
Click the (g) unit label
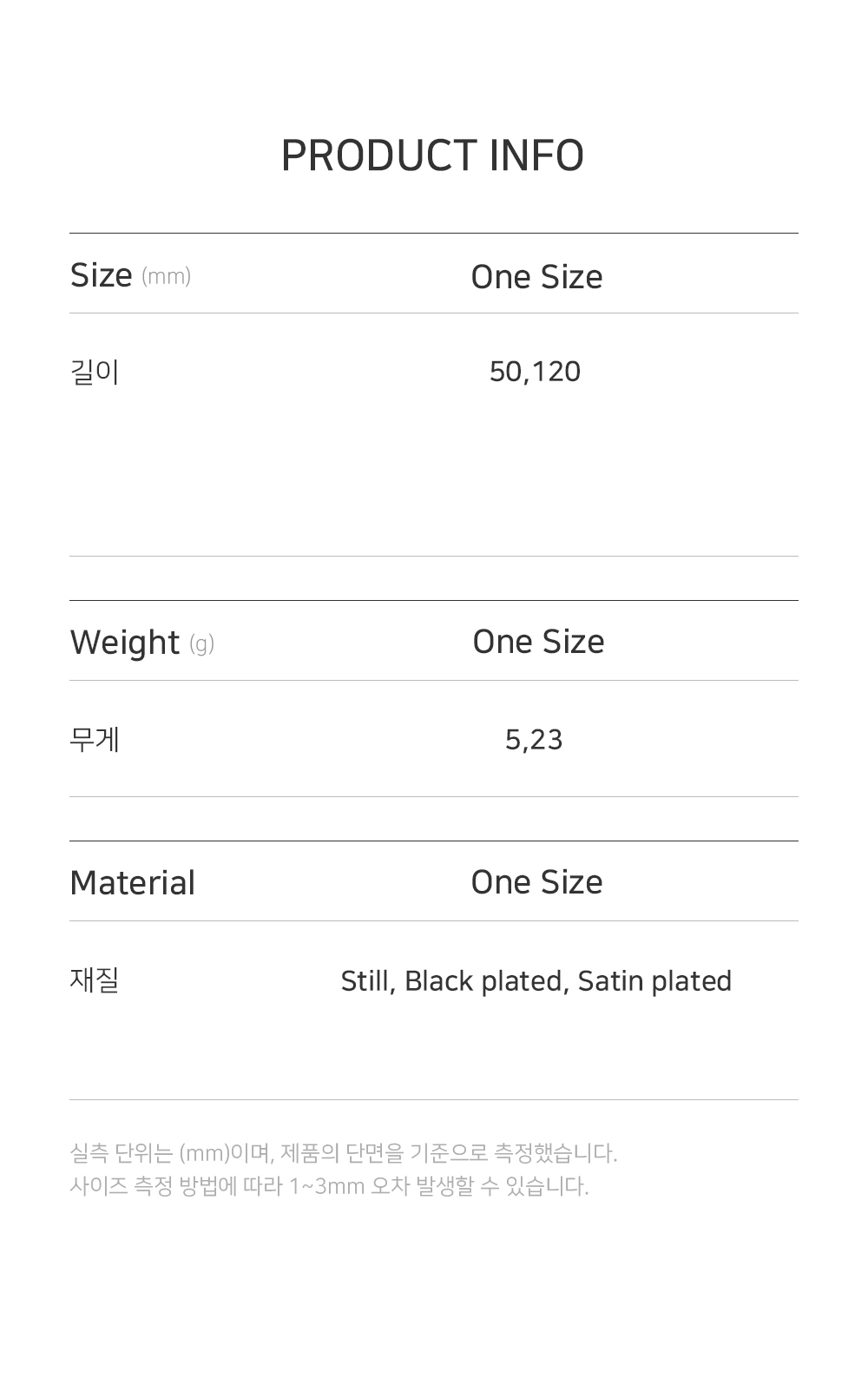[201, 644]
